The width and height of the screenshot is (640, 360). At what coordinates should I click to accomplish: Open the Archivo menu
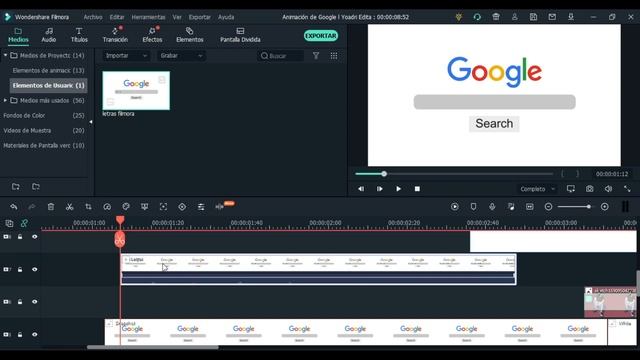(x=93, y=17)
